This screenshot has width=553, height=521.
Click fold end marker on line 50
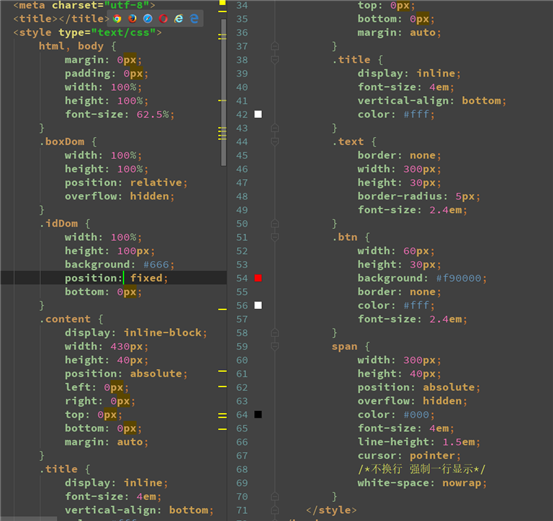[275, 223]
